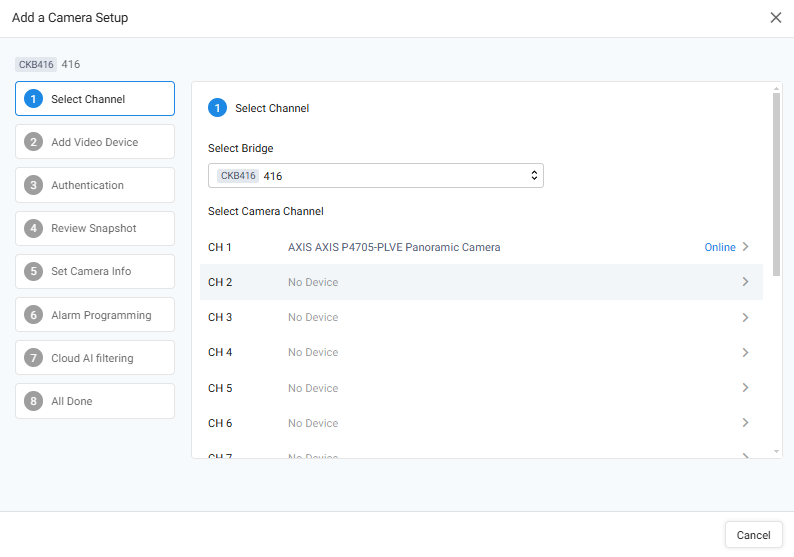Screen dimensions: 794x557
Task: Click the Online status link for CH 1
Action: pyautogui.click(x=719, y=247)
